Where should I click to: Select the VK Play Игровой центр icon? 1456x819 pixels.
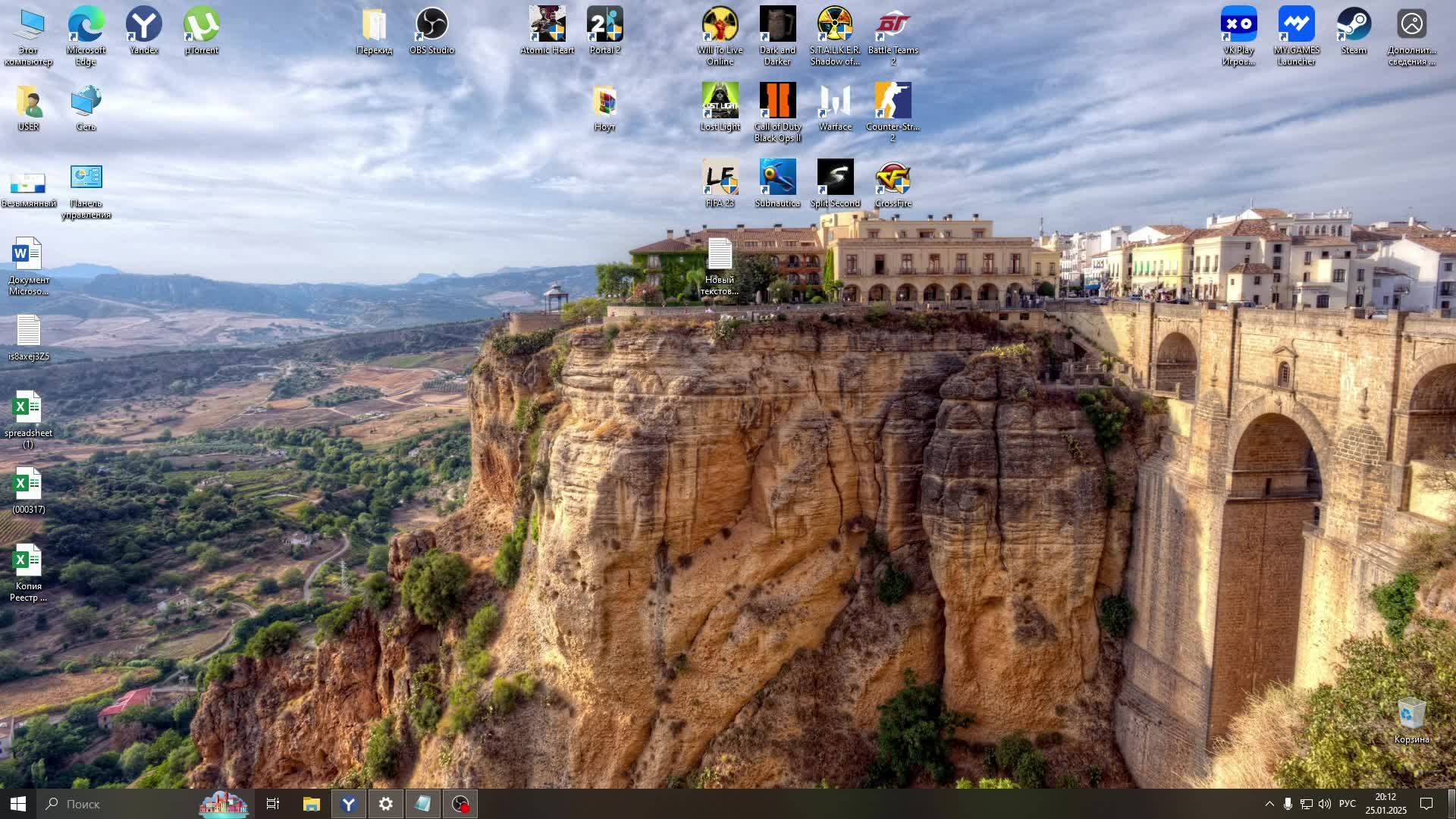tap(1238, 36)
